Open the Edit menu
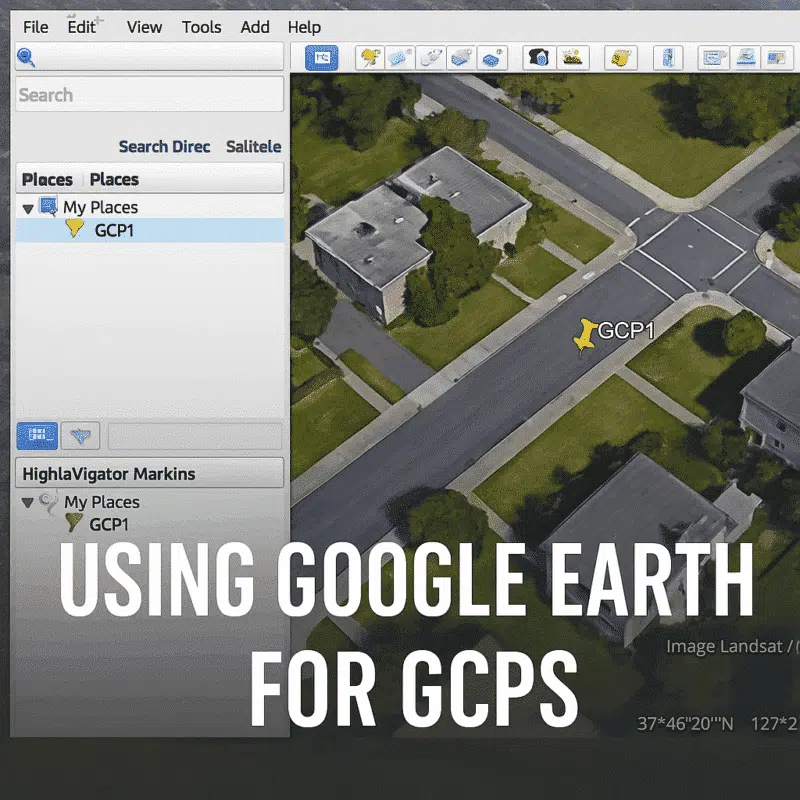This screenshot has width=800, height=800. point(82,27)
